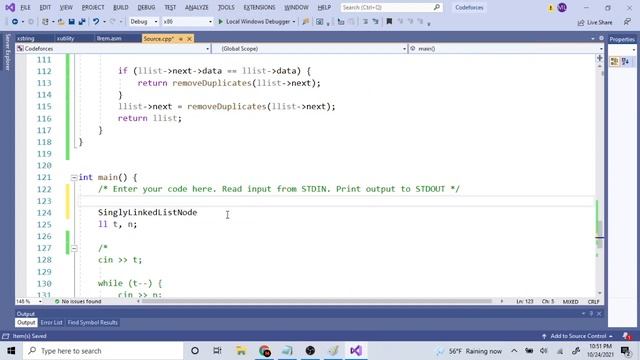Click the Task View taskbar icon
The height and width of the screenshot is (360, 640).
pos(218,351)
